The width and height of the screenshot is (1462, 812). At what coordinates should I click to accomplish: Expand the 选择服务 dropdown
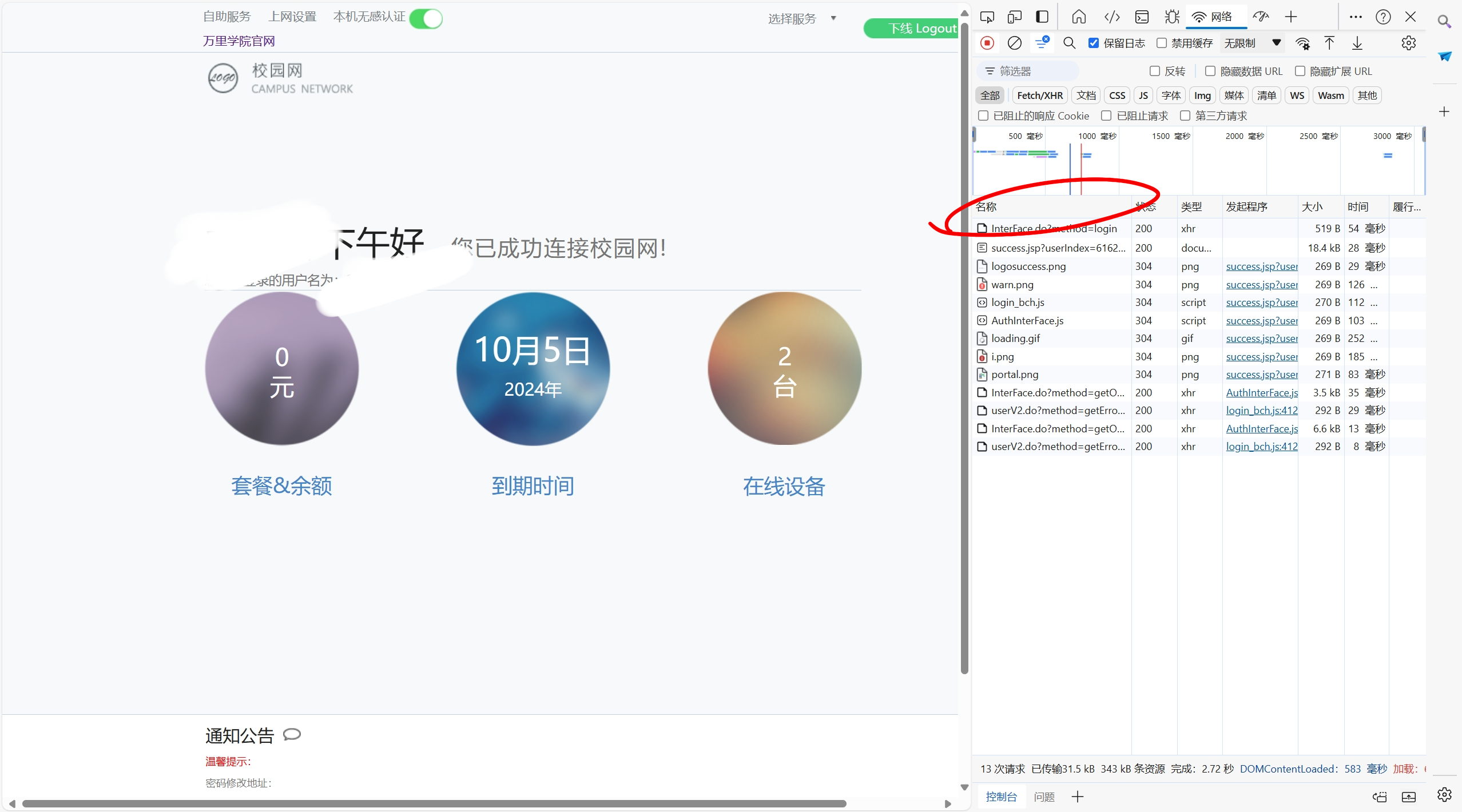point(802,19)
